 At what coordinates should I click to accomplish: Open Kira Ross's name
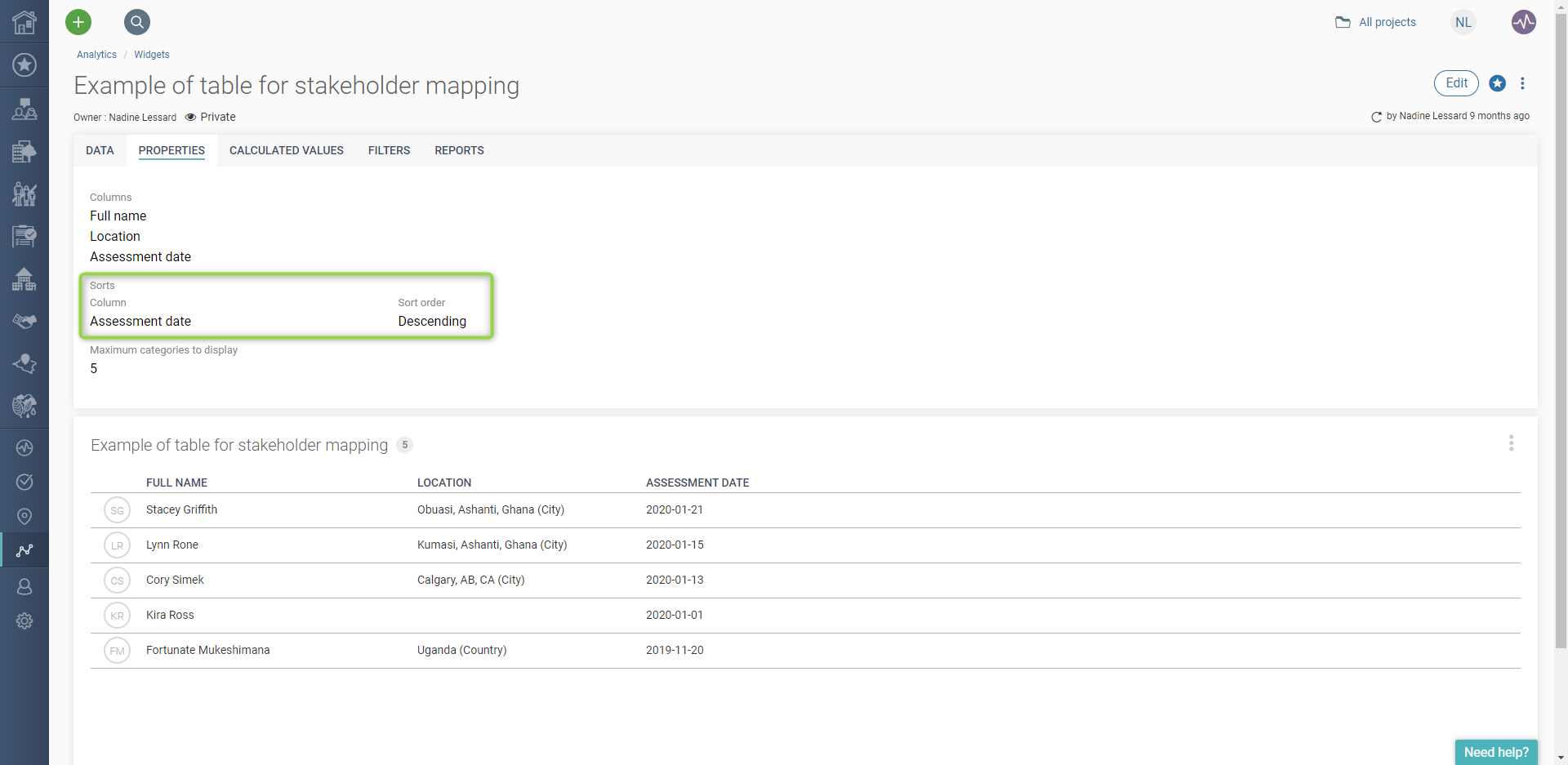click(170, 615)
